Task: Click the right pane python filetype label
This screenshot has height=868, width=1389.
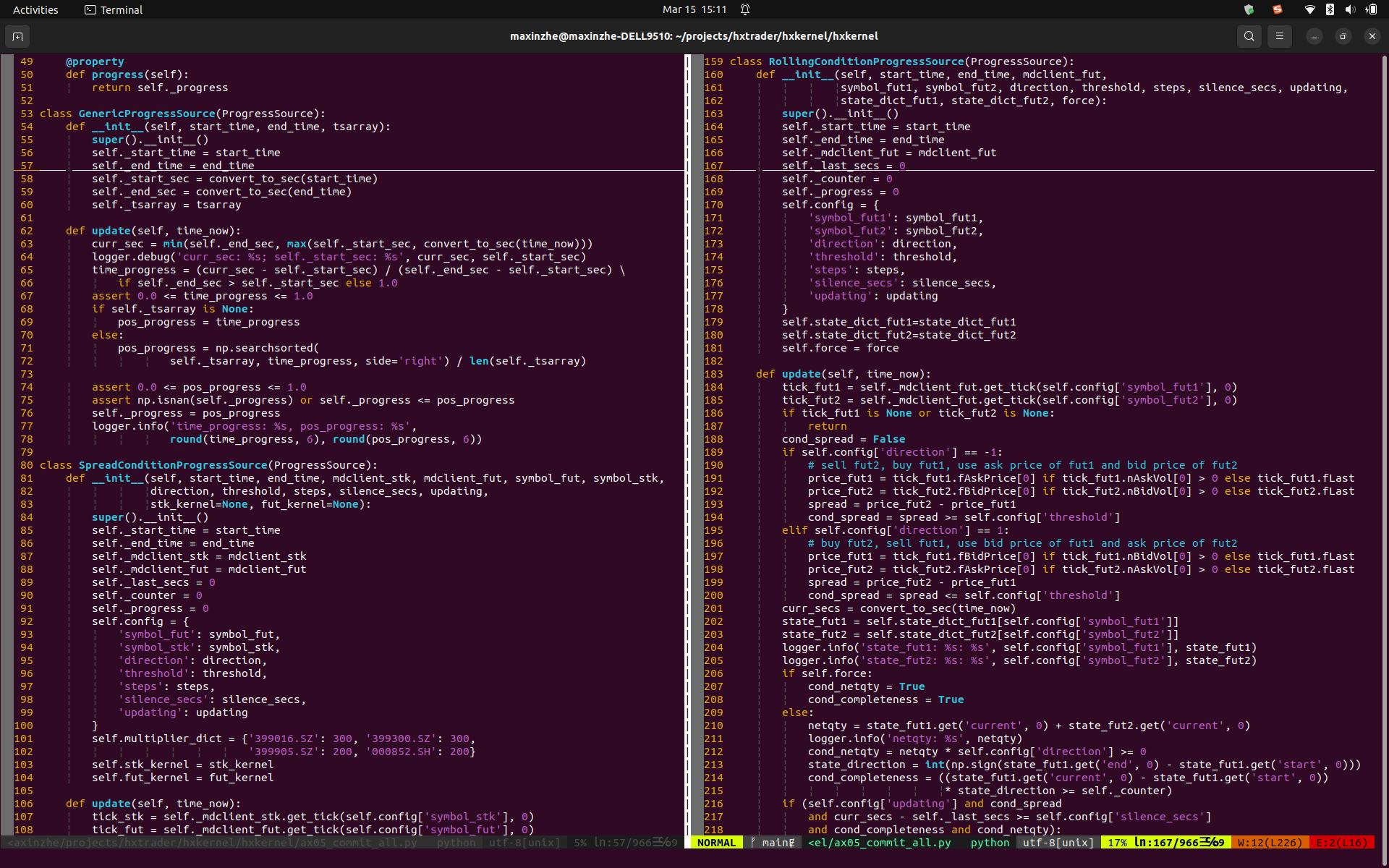Action: (990, 843)
